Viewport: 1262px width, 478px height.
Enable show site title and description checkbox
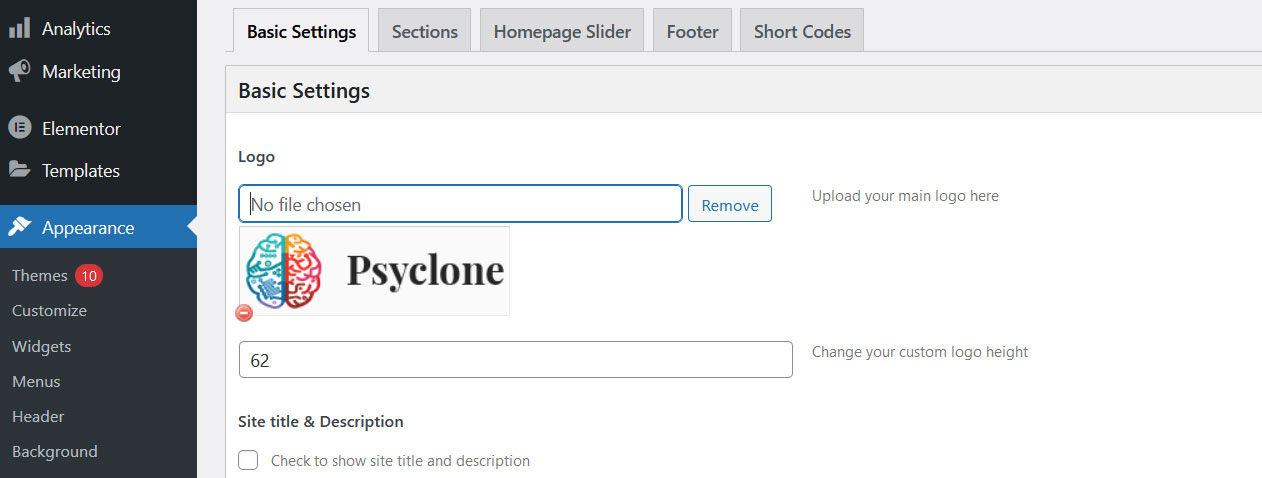[x=249, y=460]
